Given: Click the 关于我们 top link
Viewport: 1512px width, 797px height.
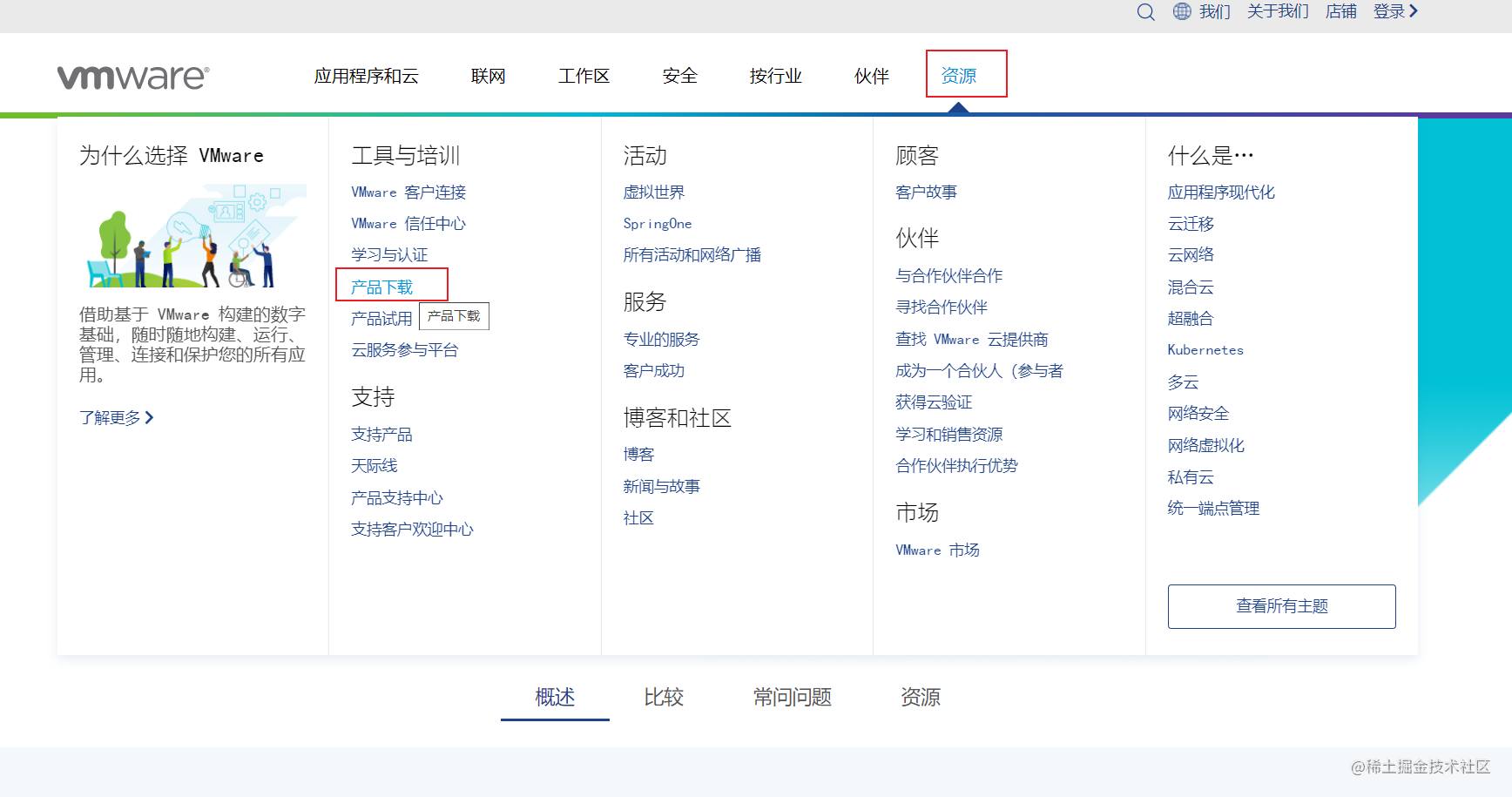Looking at the screenshot, I should tap(1278, 11).
